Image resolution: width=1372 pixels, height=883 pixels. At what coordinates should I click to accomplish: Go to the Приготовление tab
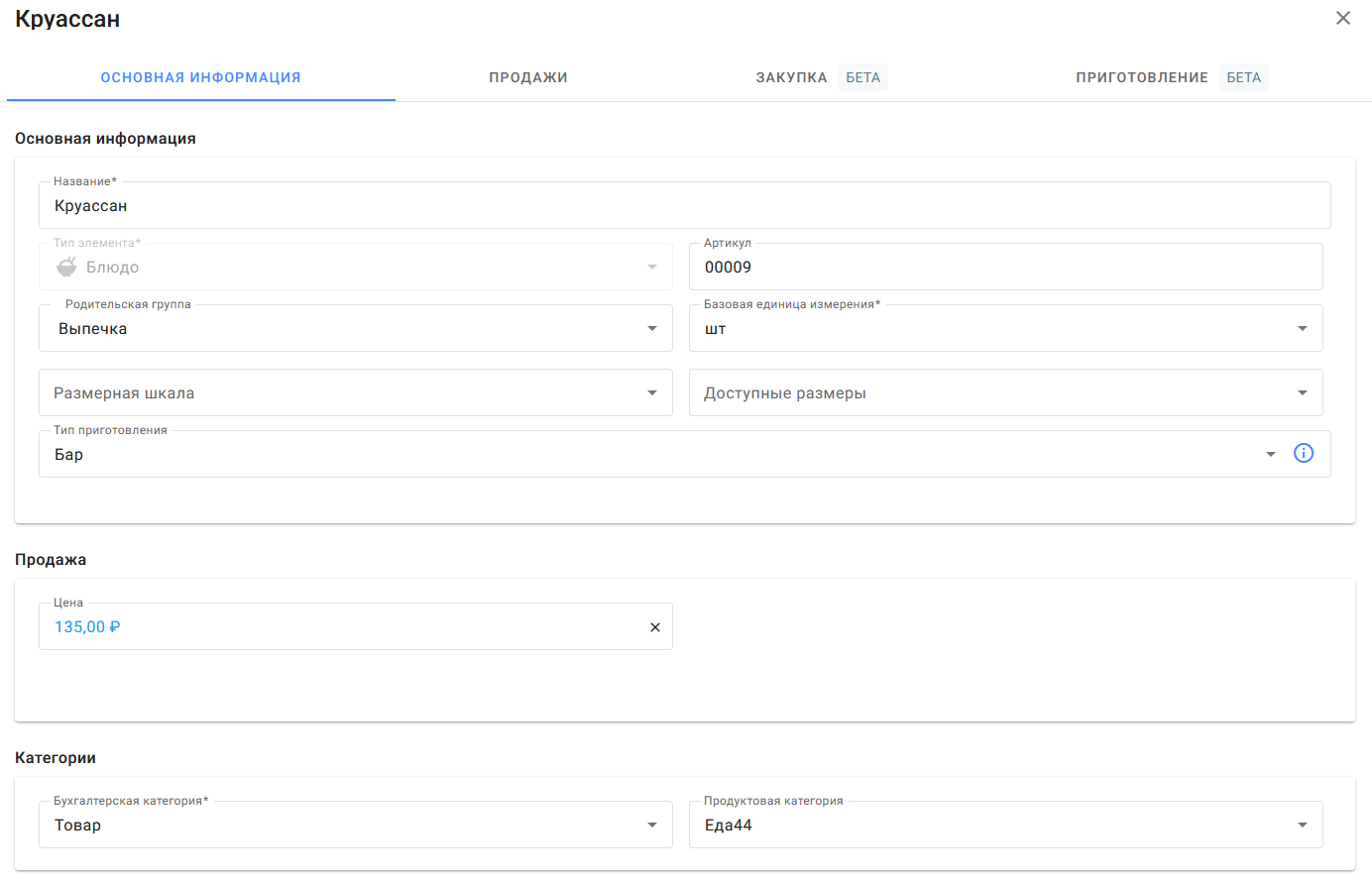(1141, 77)
